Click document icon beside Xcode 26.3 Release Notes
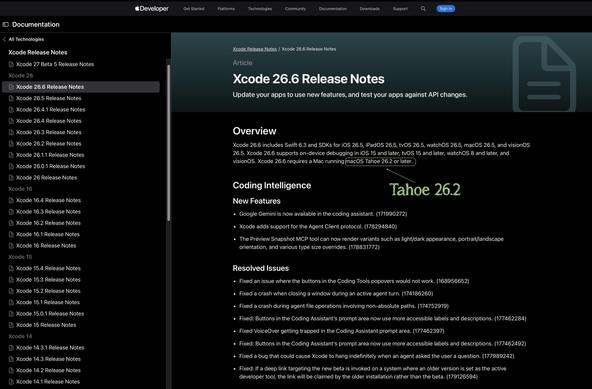The width and height of the screenshot is (592, 389). (x=11, y=132)
